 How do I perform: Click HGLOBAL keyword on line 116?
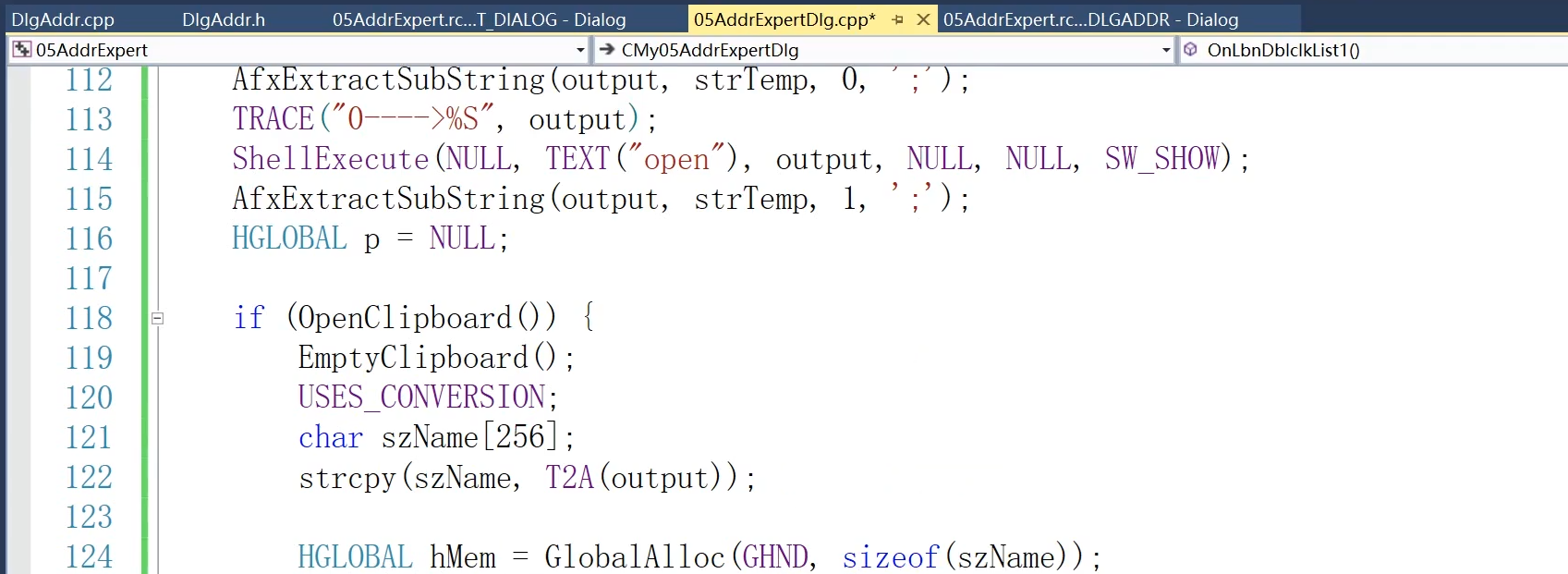pyautogui.click(x=289, y=238)
